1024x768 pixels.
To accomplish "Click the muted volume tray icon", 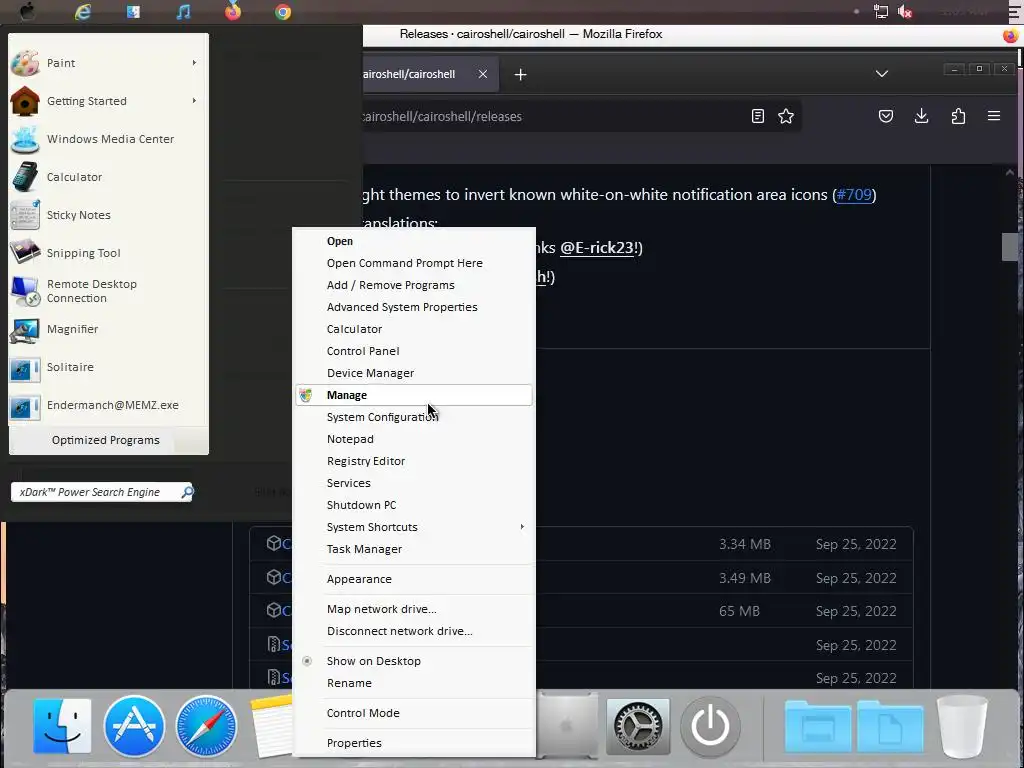I will [905, 12].
